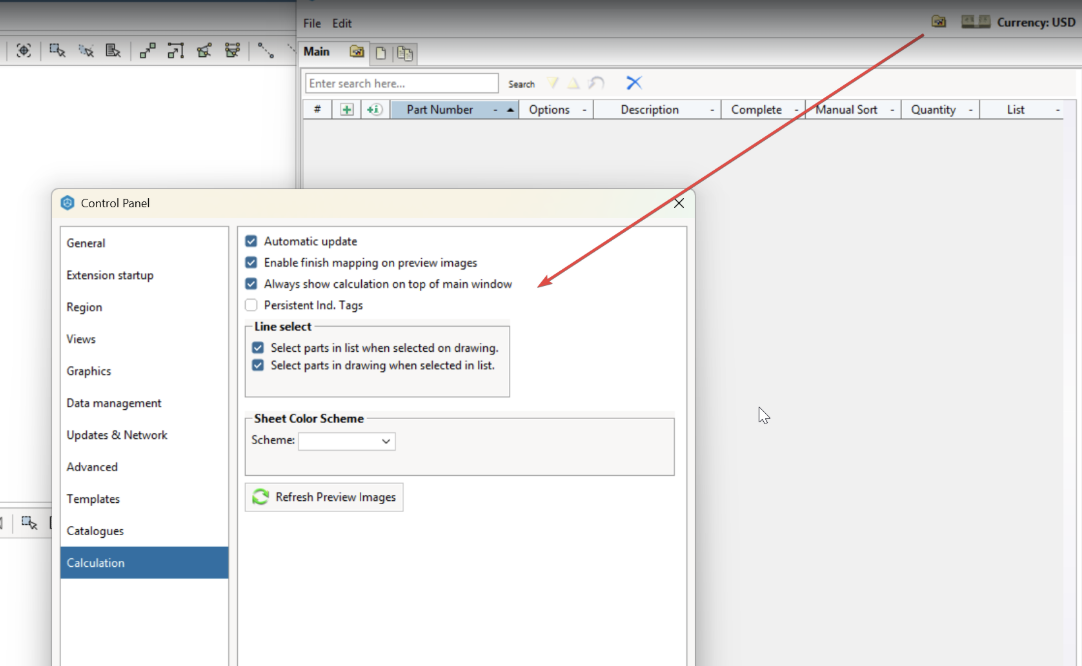The height and width of the screenshot is (666, 1082).
Task: Select Graphics category
Action: (144, 371)
